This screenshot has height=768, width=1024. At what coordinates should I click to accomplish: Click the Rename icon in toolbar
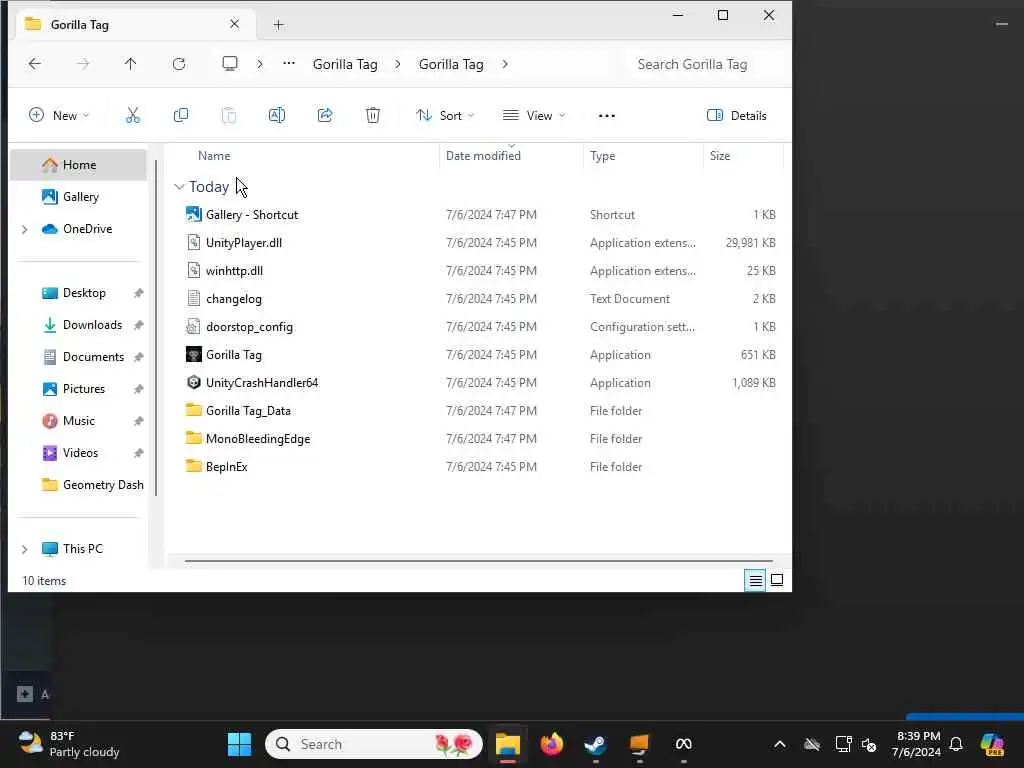point(277,116)
